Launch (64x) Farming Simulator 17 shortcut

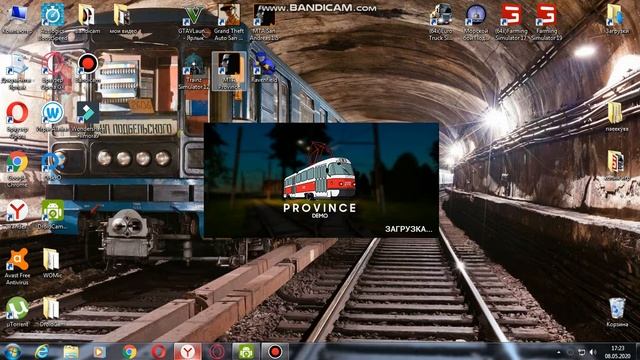[x=511, y=21]
